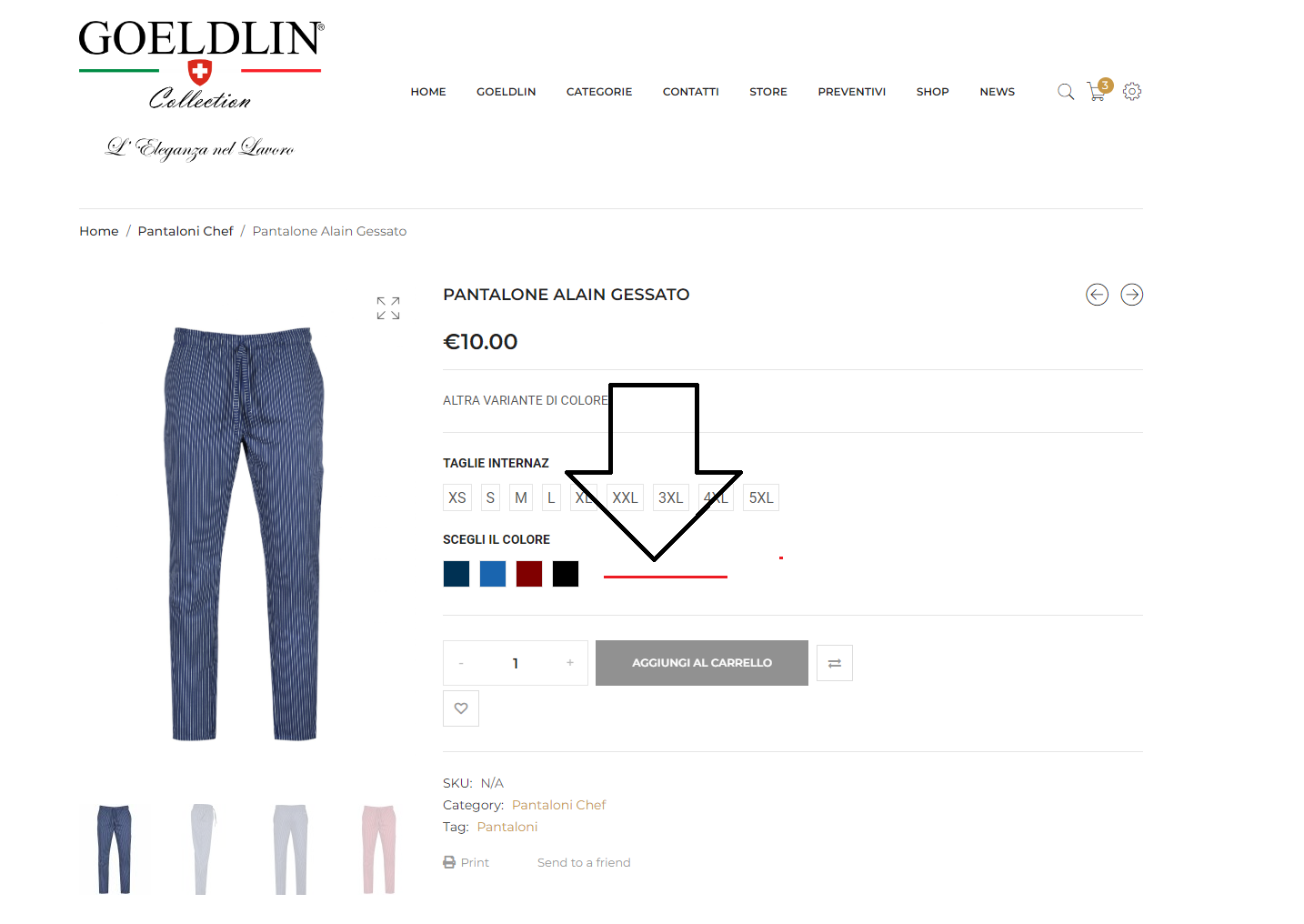Open the CATEGORIE menu item
The image size is (1304, 924).
click(599, 92)
